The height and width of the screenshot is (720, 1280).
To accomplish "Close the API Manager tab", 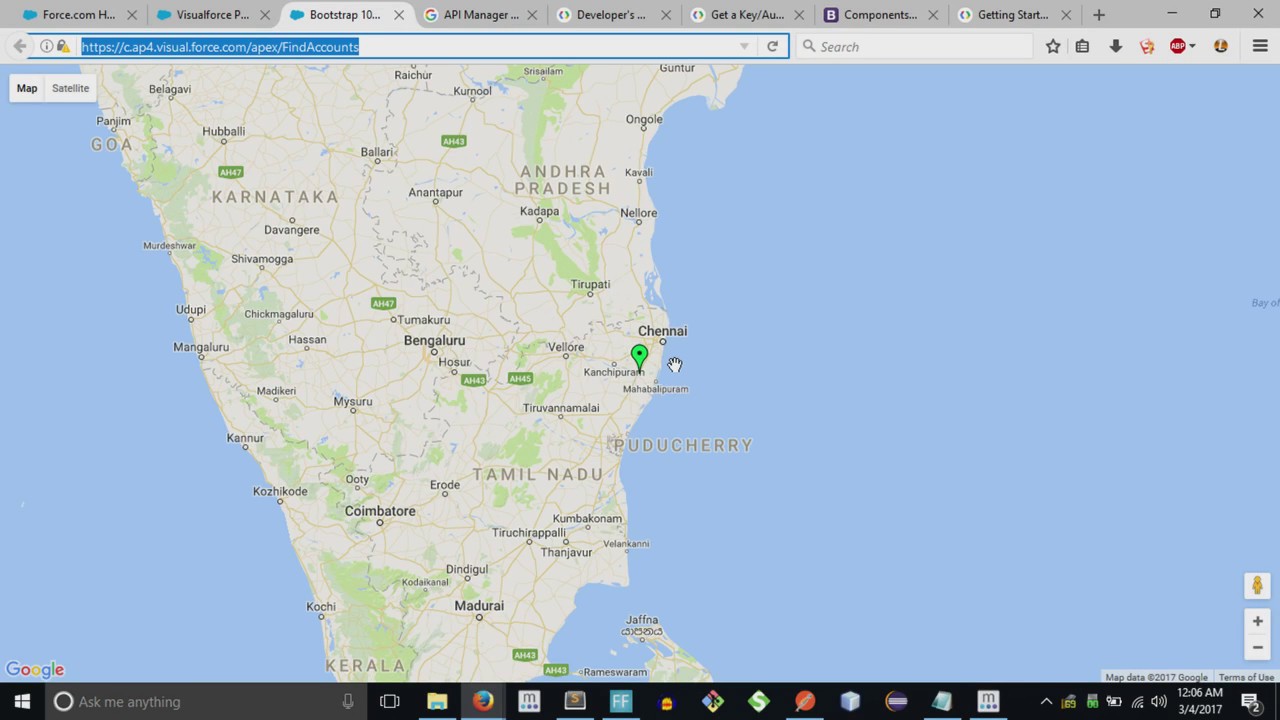I will coord(532,15).
